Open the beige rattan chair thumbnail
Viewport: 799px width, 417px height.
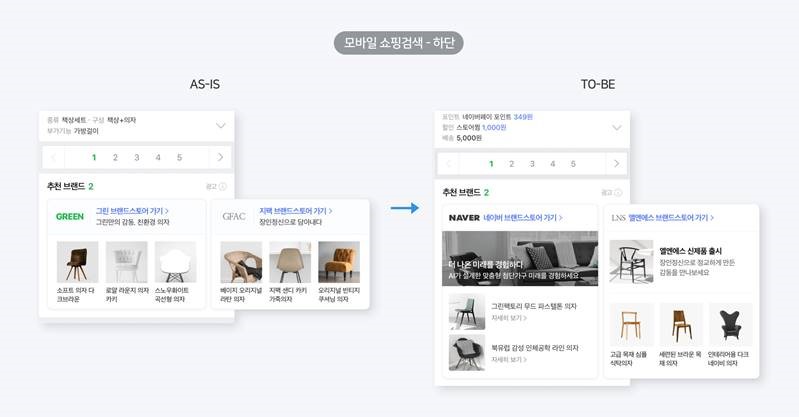point(241,262)
